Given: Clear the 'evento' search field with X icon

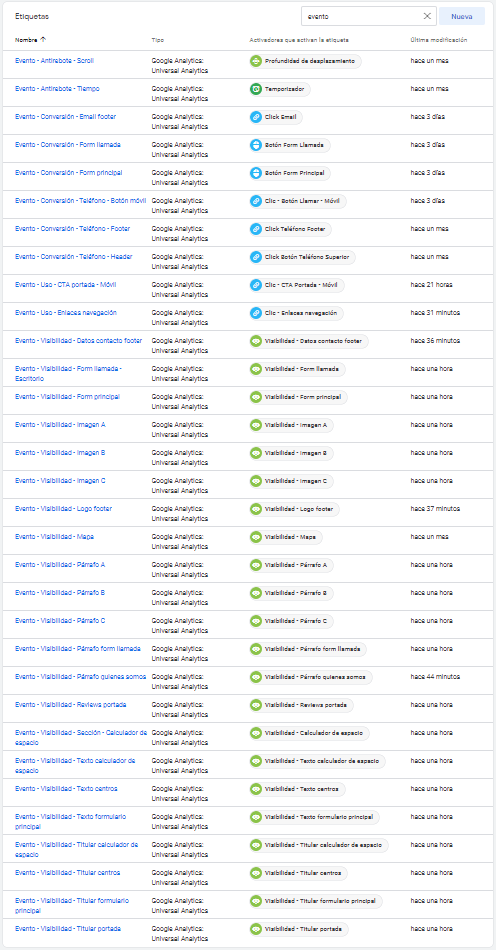Looking at the screenshot, I should coord(427,16).
